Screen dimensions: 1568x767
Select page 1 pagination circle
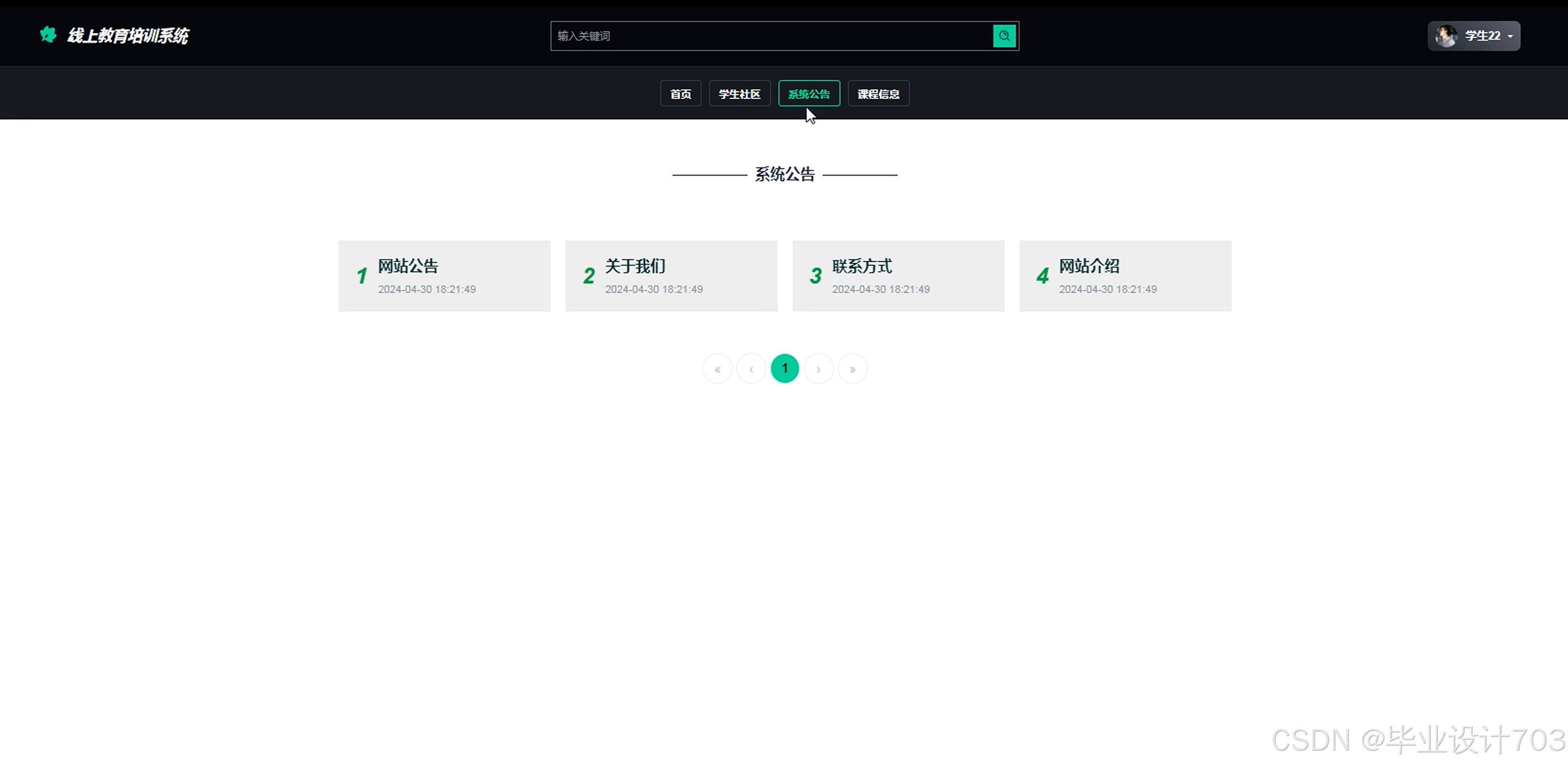(785, 369)
